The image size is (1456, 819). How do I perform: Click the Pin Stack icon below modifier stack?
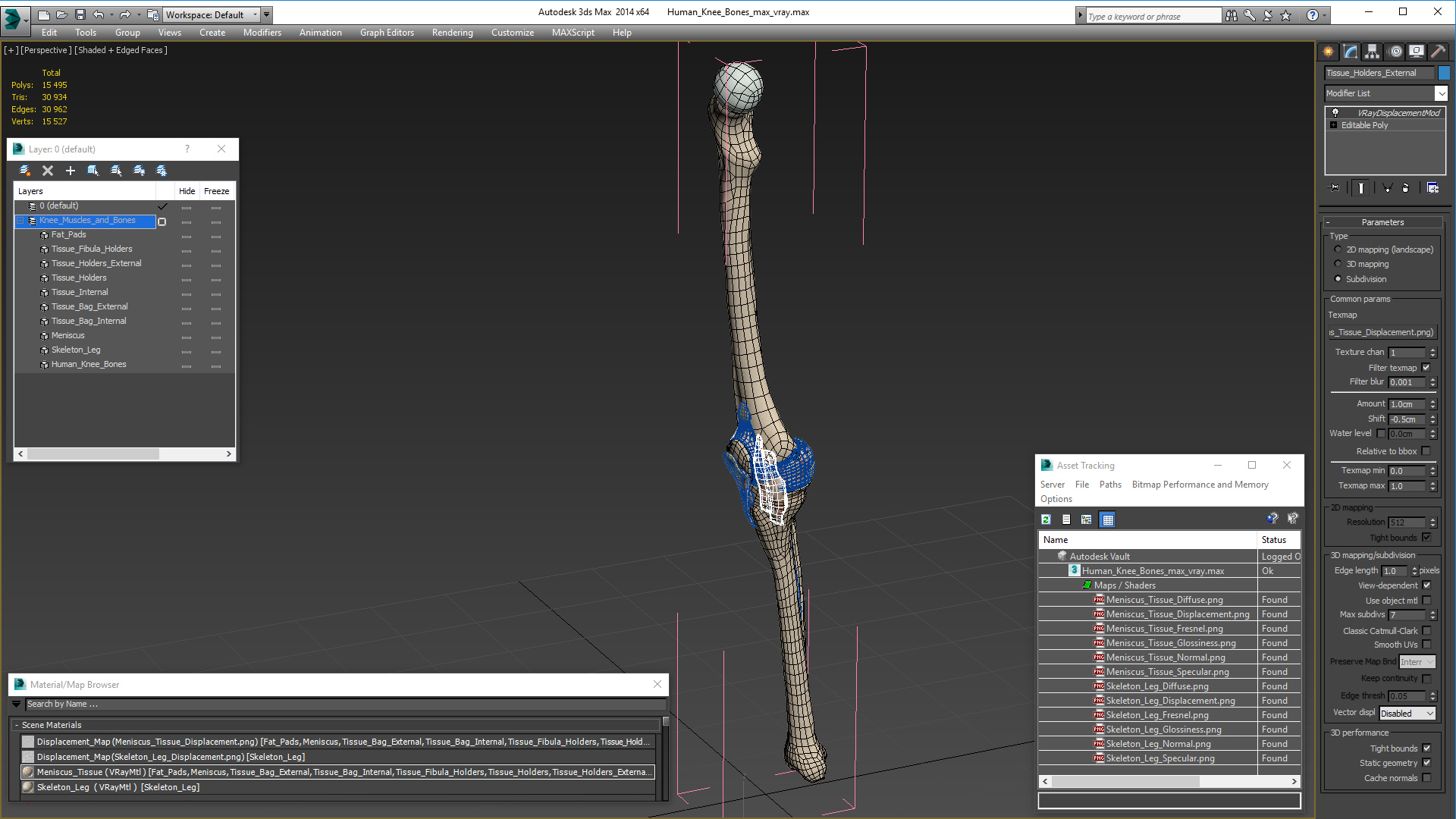pyautogui.click(x=1335, y=188)
